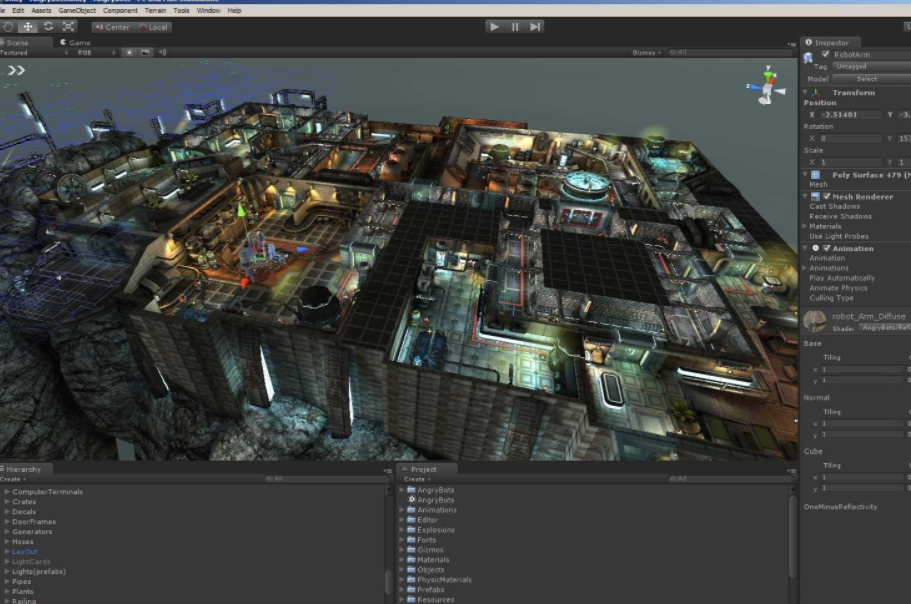Open the Textured draw mode dropdown
The height and width of the screenshot is (604, 911).
click(x=35, y=52)
